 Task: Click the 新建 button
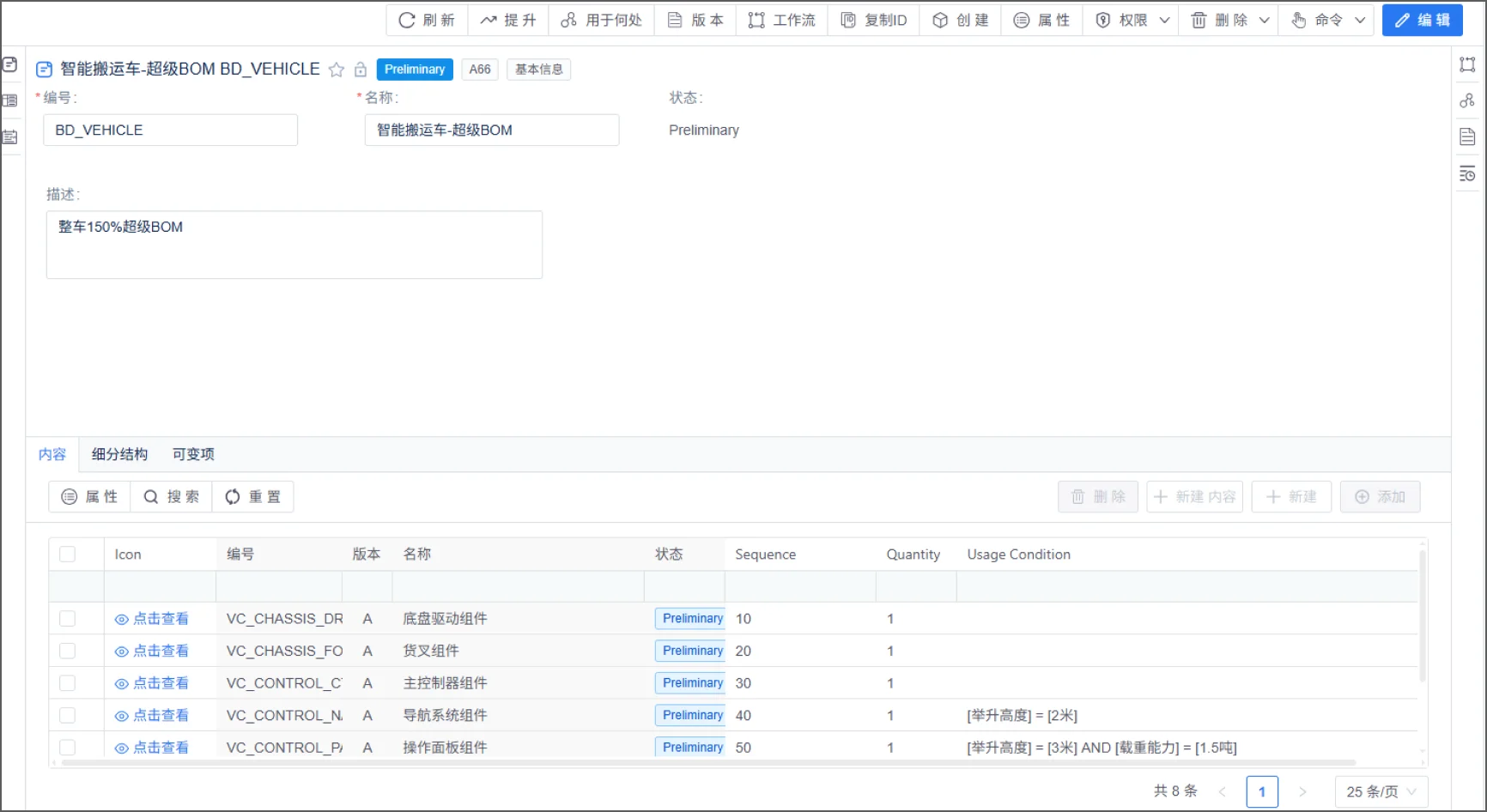(1291, 497)
